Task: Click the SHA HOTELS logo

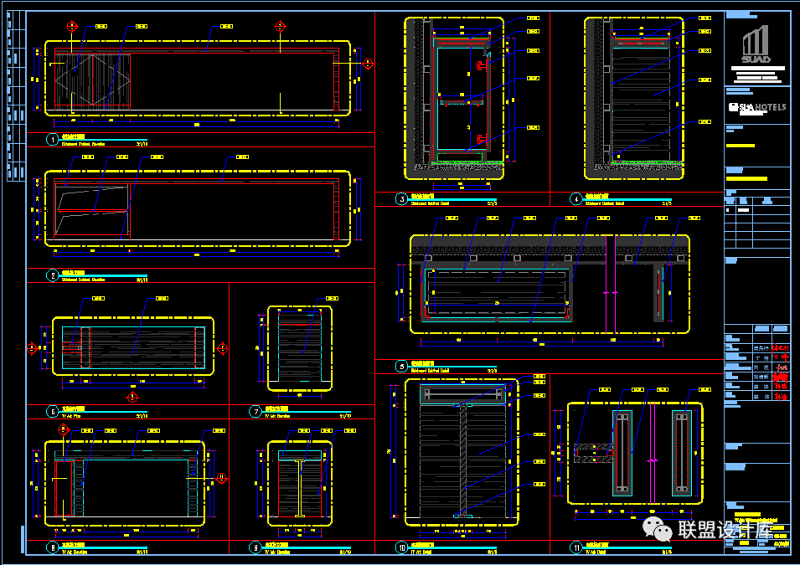Action: tap(758, 108)
